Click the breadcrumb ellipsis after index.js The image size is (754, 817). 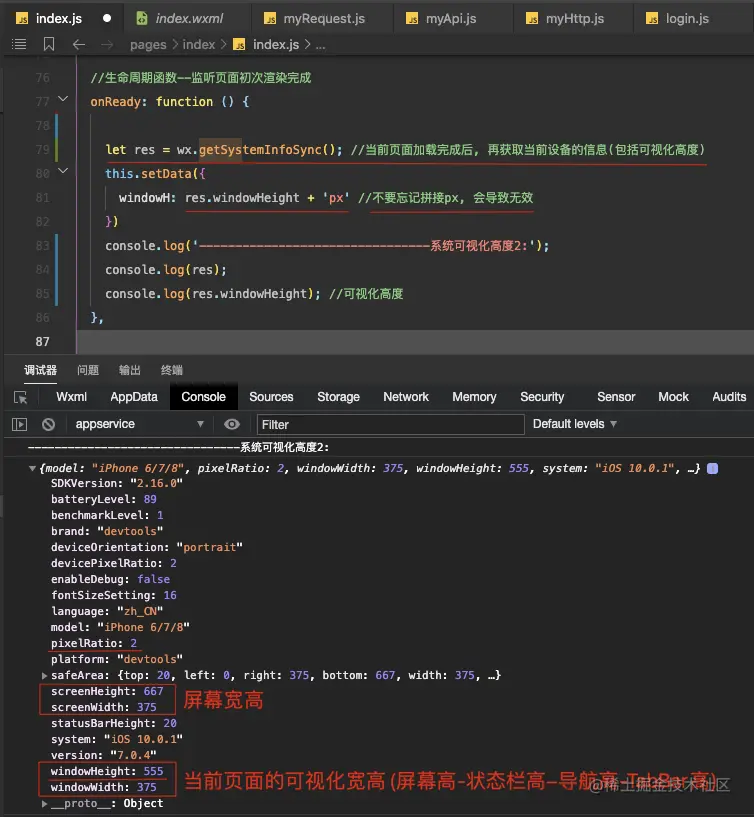pyautogui.click(x=320, y=46)
